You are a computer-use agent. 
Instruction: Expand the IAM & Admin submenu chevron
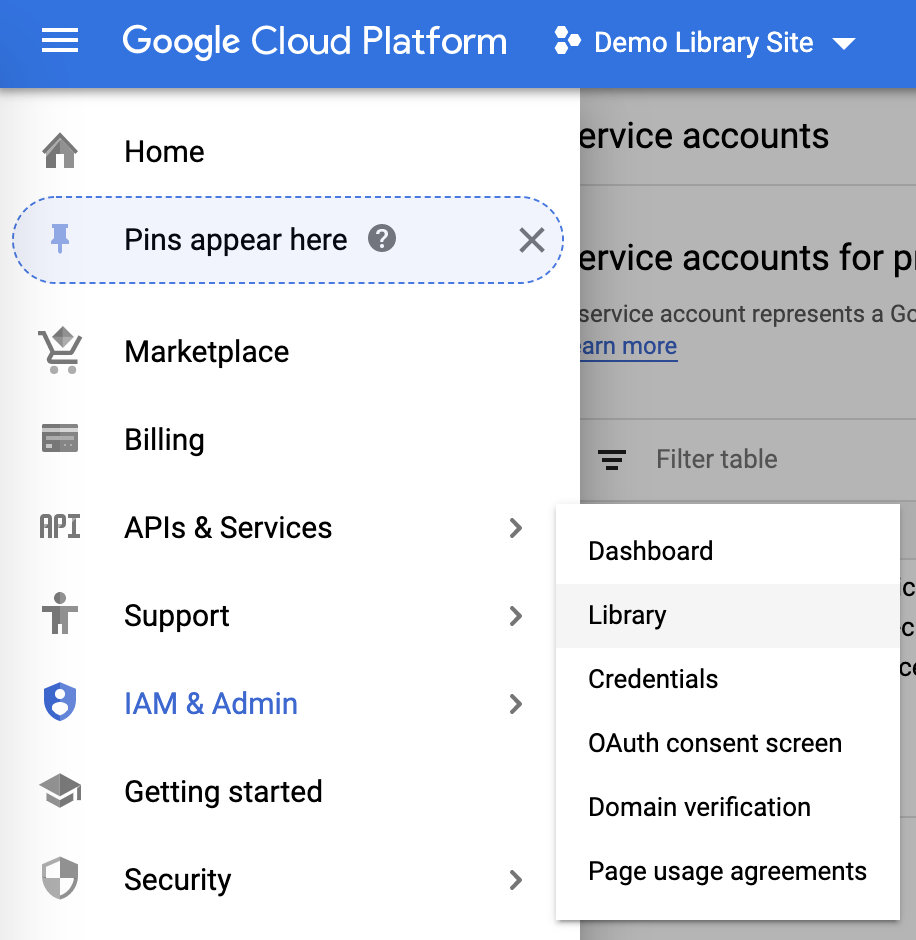click(x=516, y=704)
